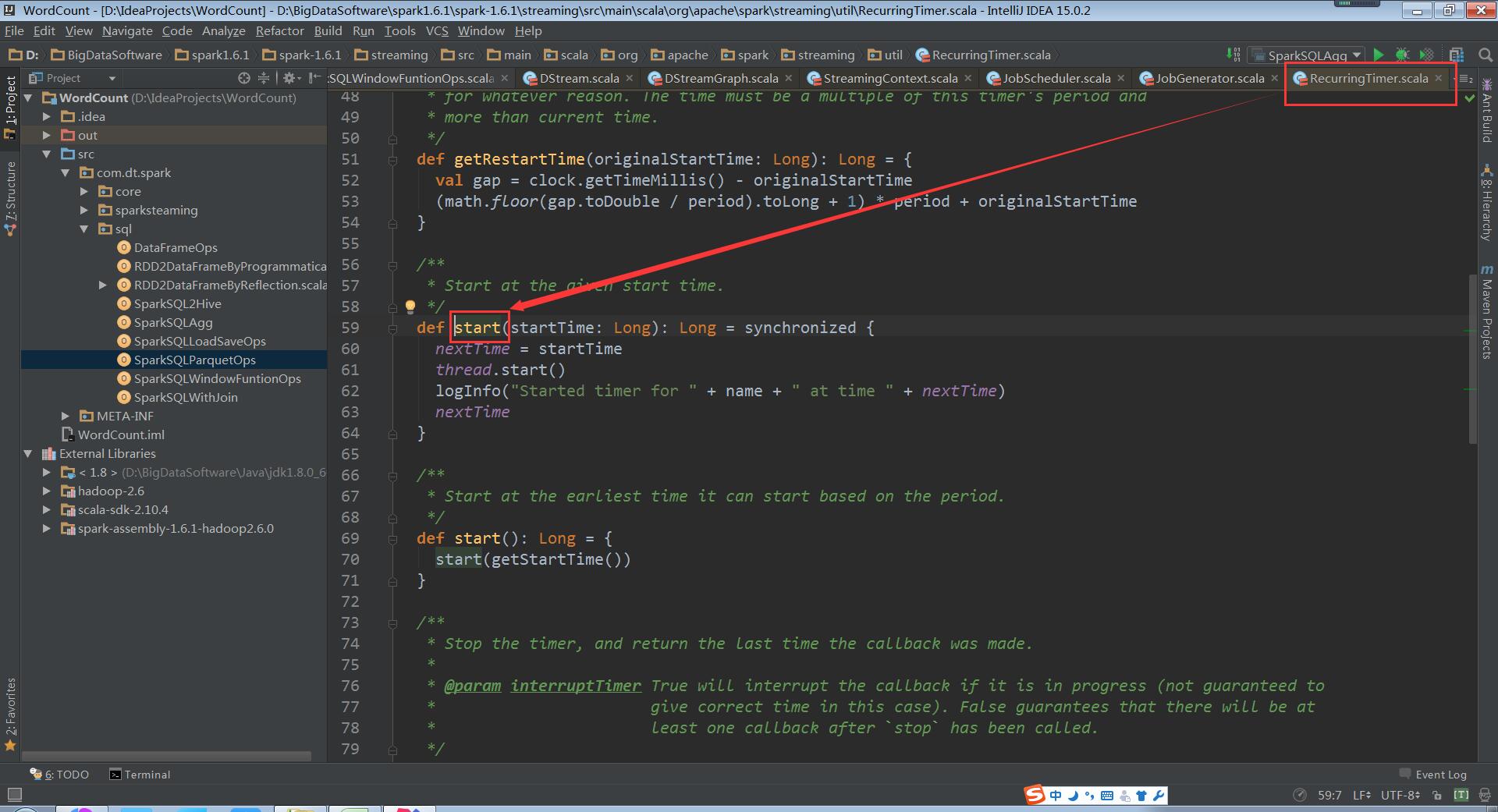Open Sogou skin shirt icon
This screenshot has height=812, width=1498.
(x=1141, y=796)
